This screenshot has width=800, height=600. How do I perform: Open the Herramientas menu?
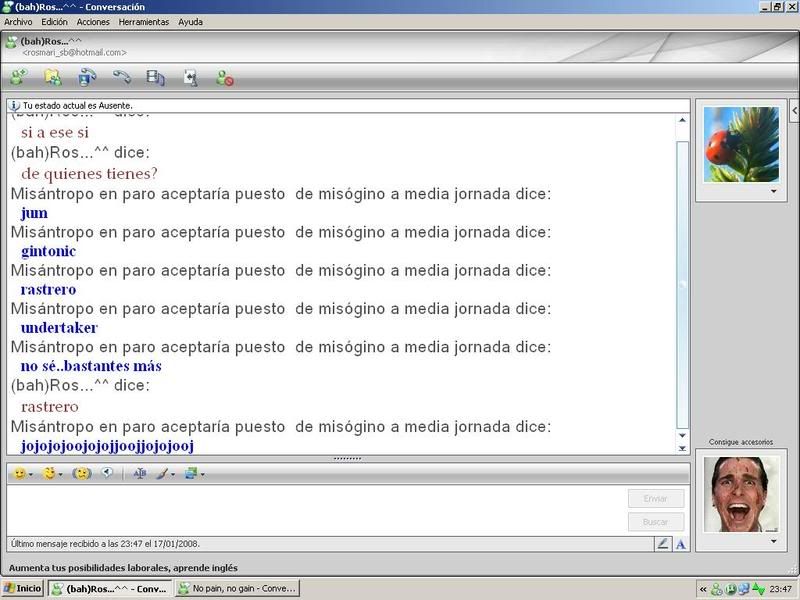[143, 22]
